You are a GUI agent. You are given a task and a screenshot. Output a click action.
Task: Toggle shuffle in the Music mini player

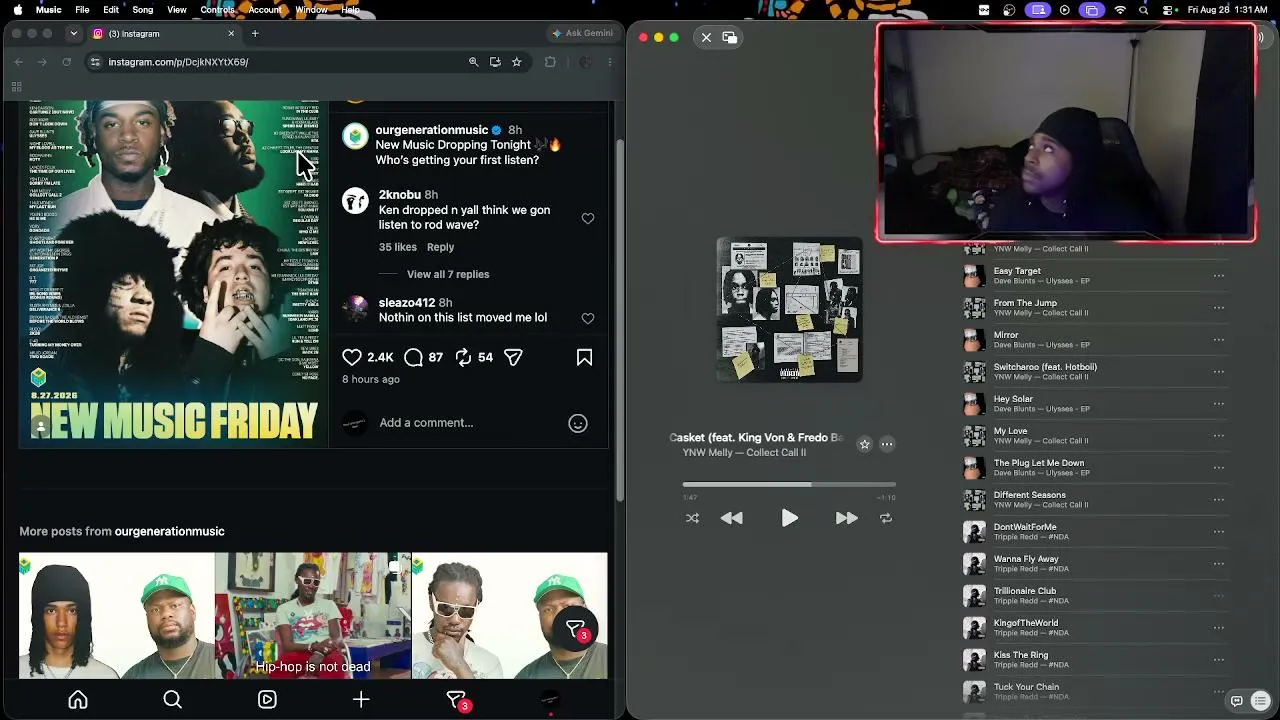(692, 518)
